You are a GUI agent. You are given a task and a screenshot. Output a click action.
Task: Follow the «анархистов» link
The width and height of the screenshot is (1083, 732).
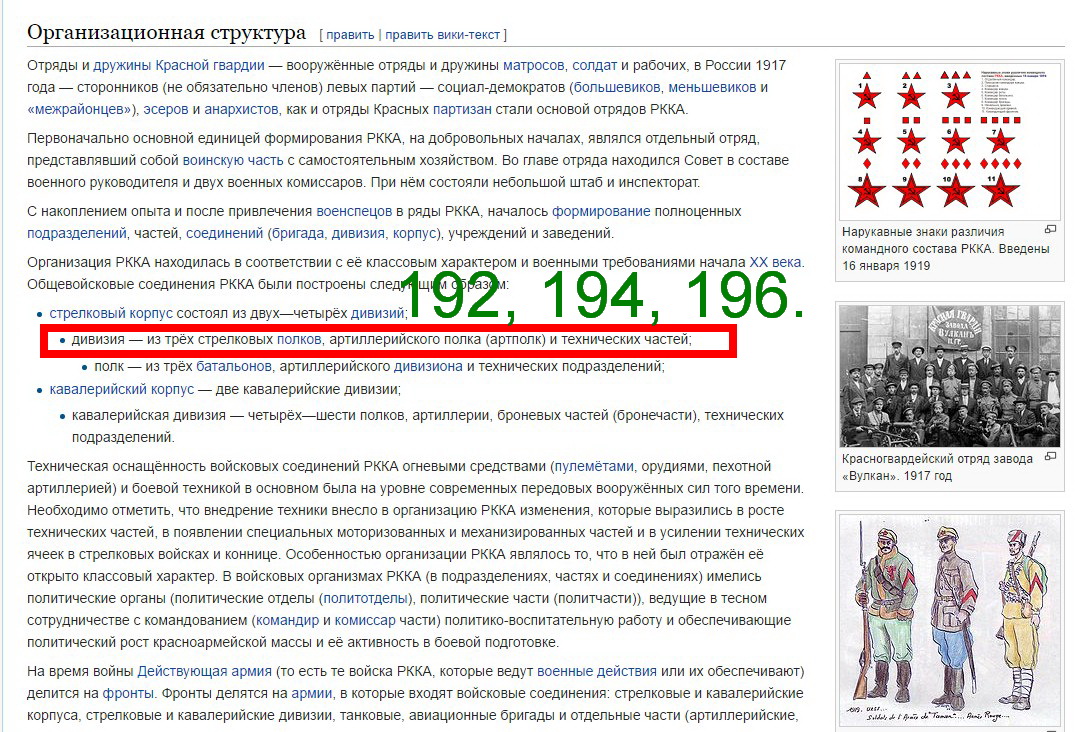[241, 109]
